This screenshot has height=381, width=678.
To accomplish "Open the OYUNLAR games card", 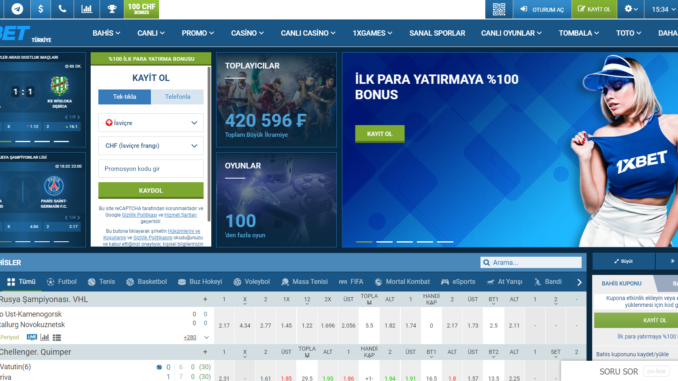I will pos(276,200).
